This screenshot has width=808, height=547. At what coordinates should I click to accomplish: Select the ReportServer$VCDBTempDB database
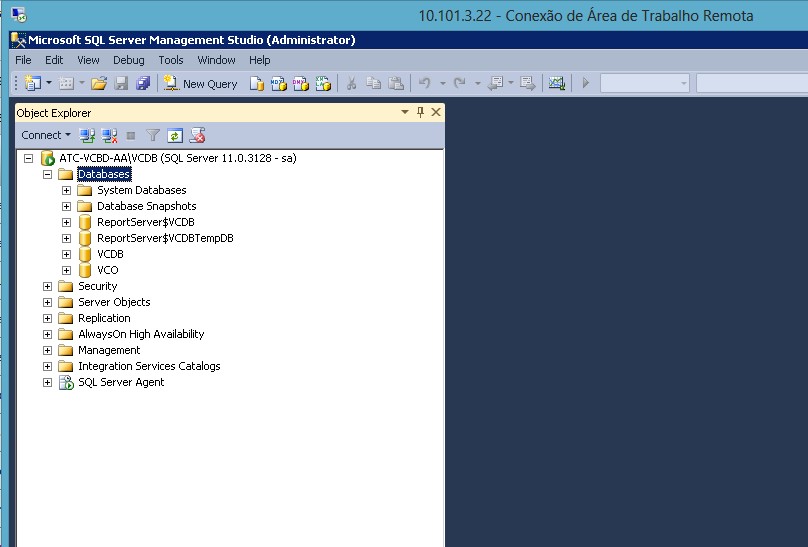coord(165,238)
